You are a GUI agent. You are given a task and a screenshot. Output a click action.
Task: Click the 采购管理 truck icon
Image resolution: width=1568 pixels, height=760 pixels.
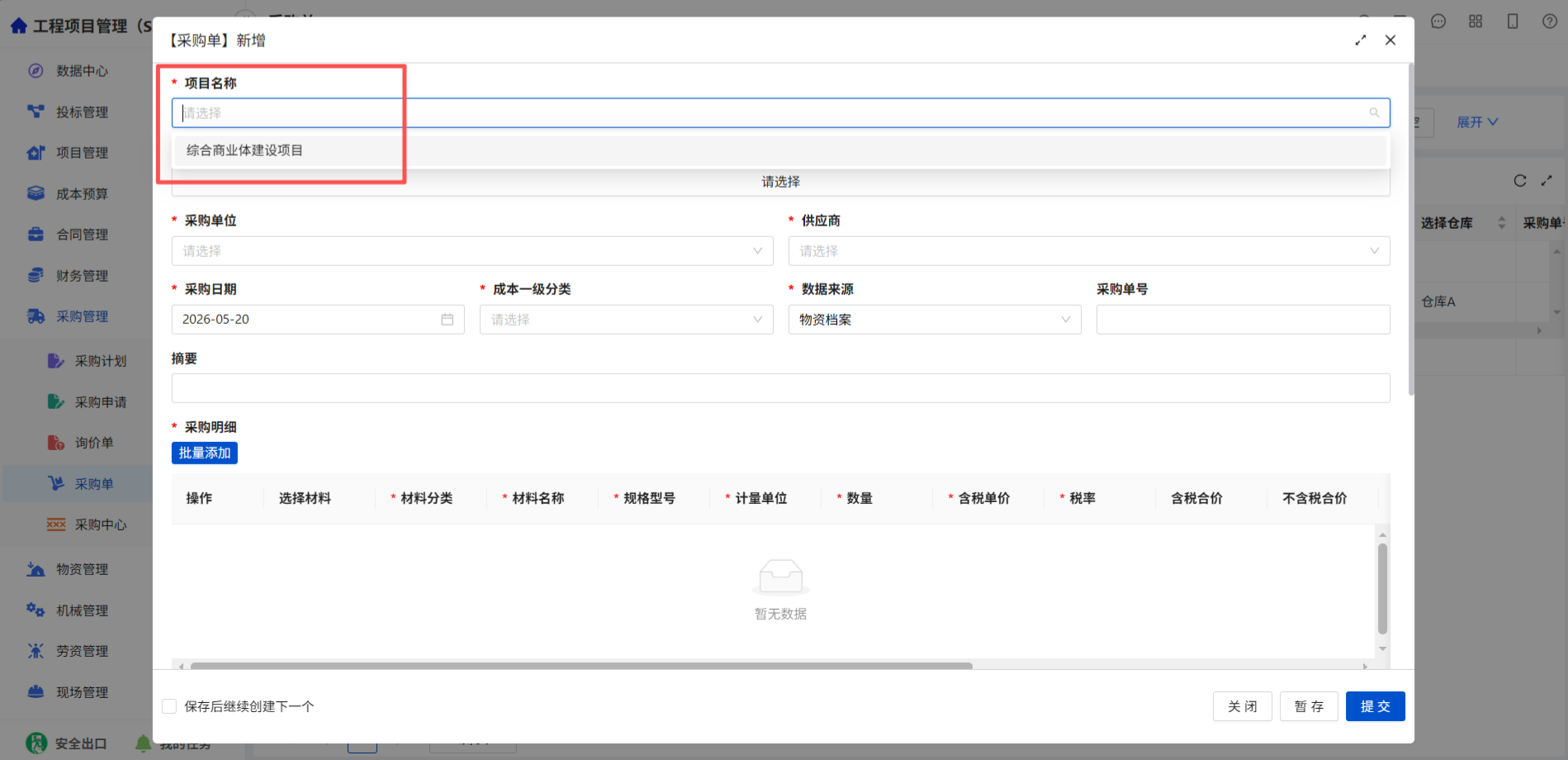[36, 316]
